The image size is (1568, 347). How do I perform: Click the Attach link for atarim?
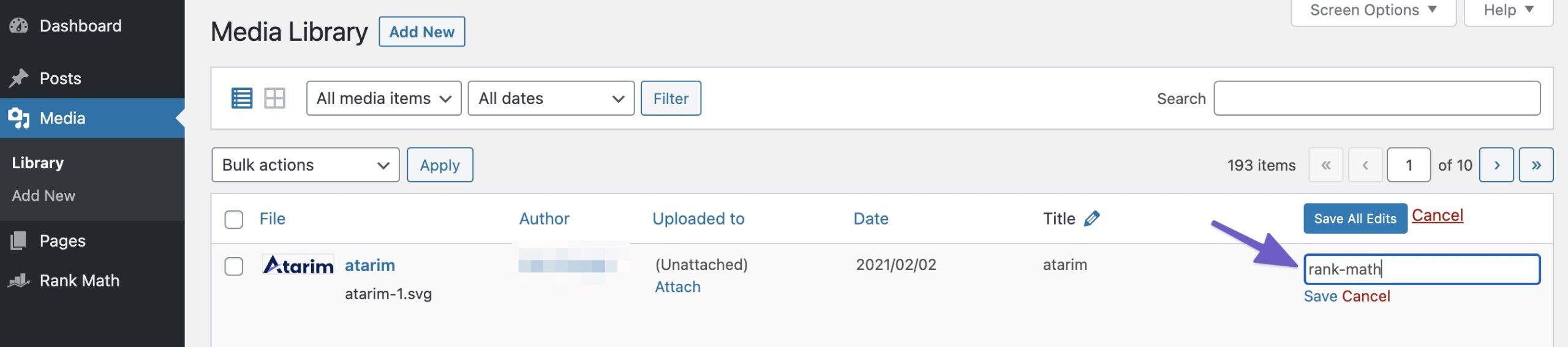(677, 287)
